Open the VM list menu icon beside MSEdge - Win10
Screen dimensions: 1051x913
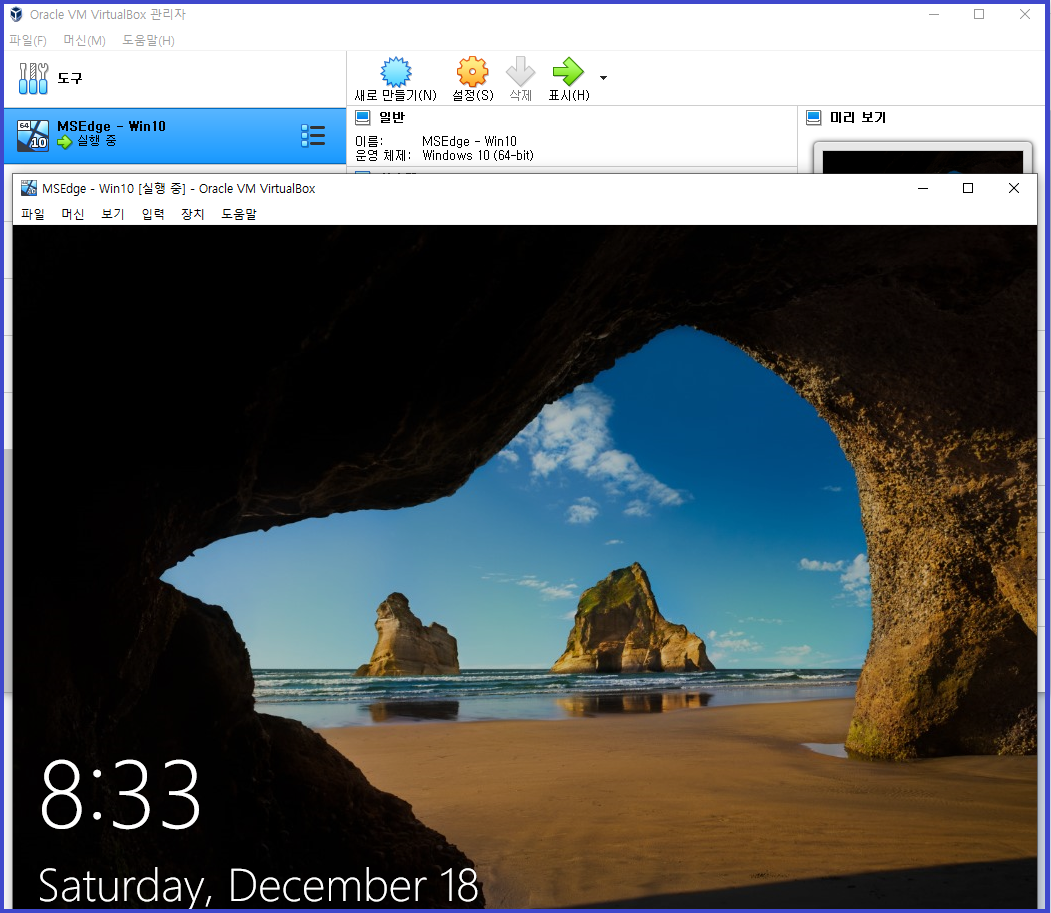point(313,135)
